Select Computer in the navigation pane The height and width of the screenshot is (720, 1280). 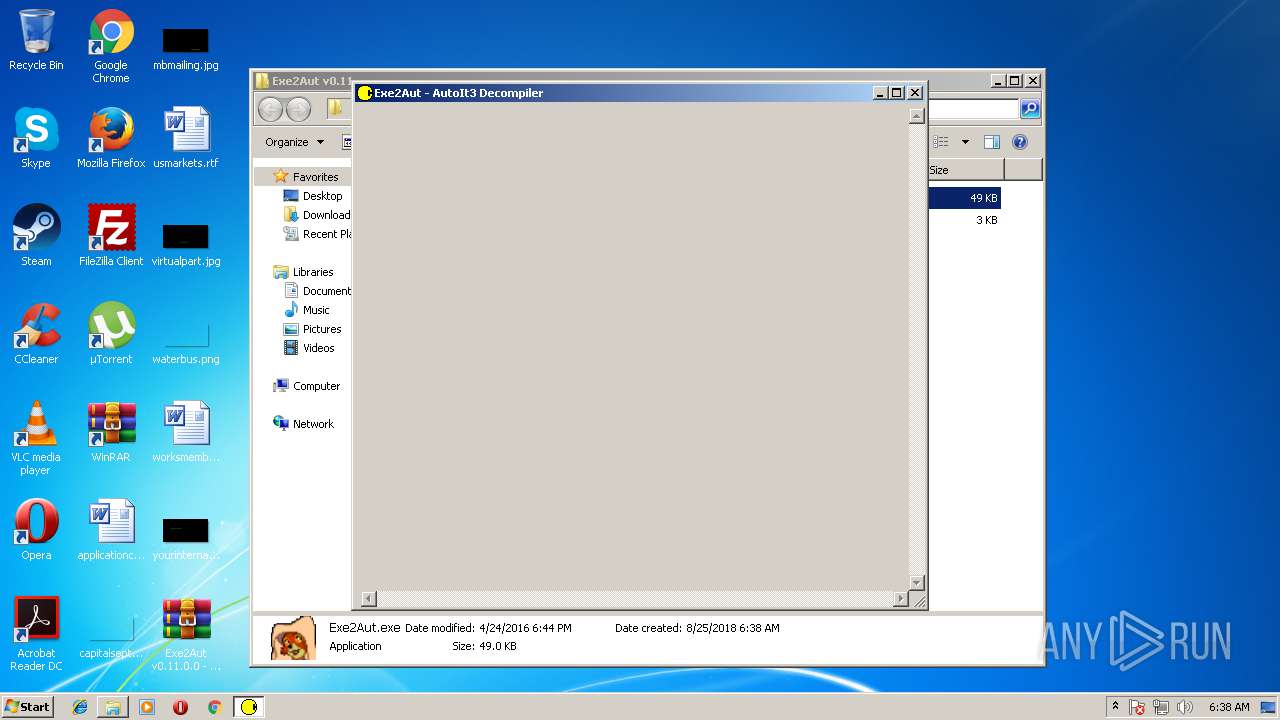307,386
